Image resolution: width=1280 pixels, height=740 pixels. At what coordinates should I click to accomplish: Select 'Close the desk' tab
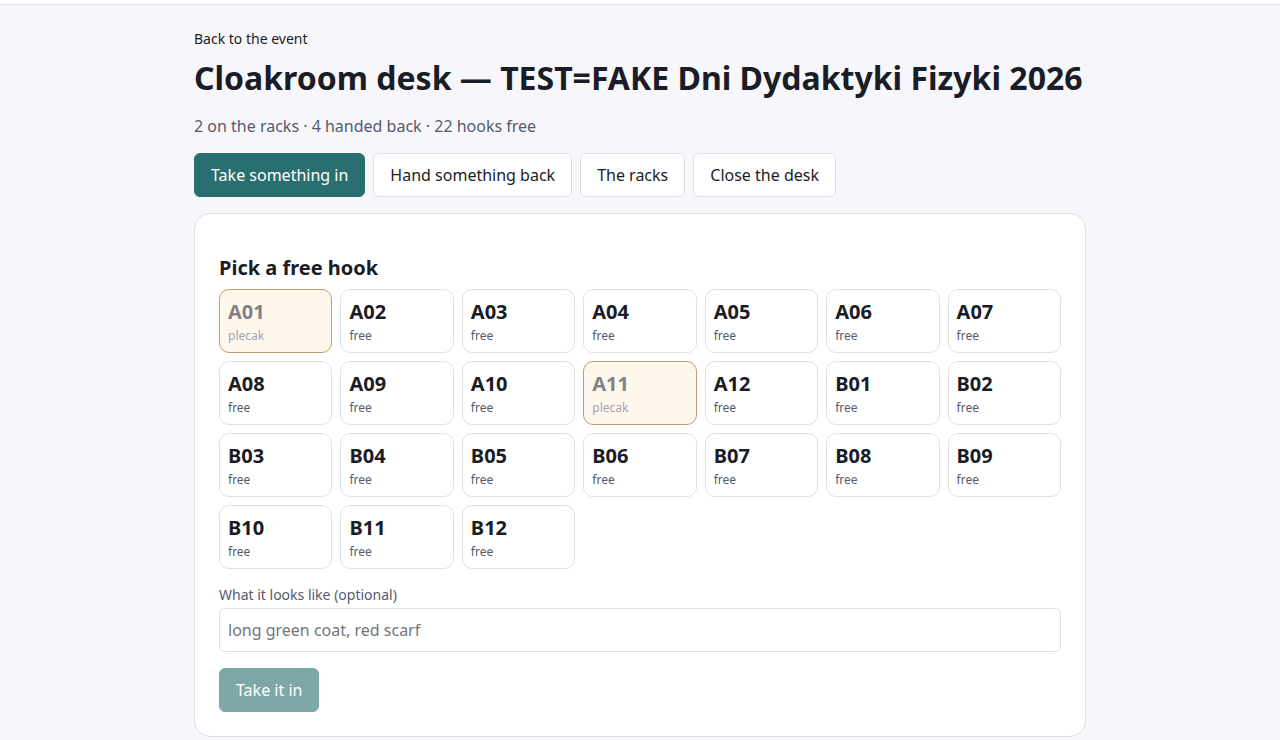tap(764, 175)
